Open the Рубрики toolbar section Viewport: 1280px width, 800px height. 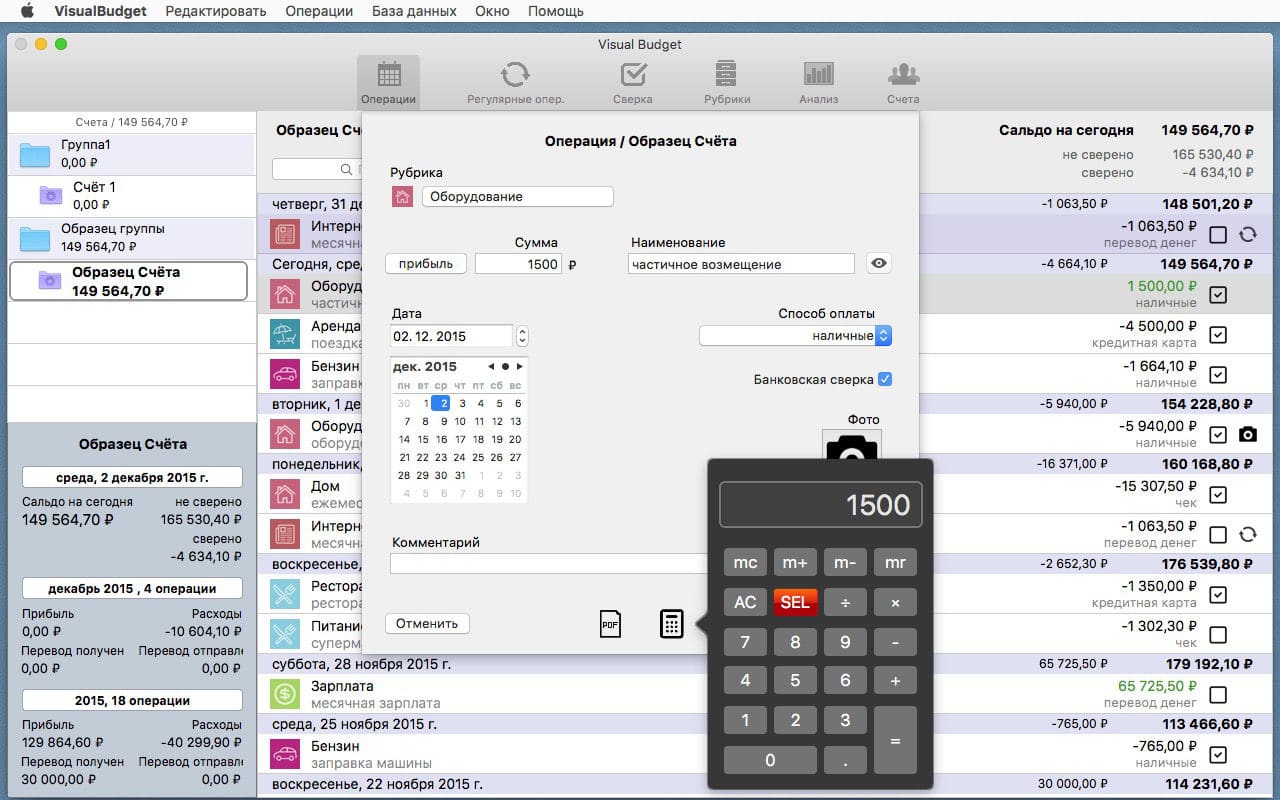[x=727, y=82]
